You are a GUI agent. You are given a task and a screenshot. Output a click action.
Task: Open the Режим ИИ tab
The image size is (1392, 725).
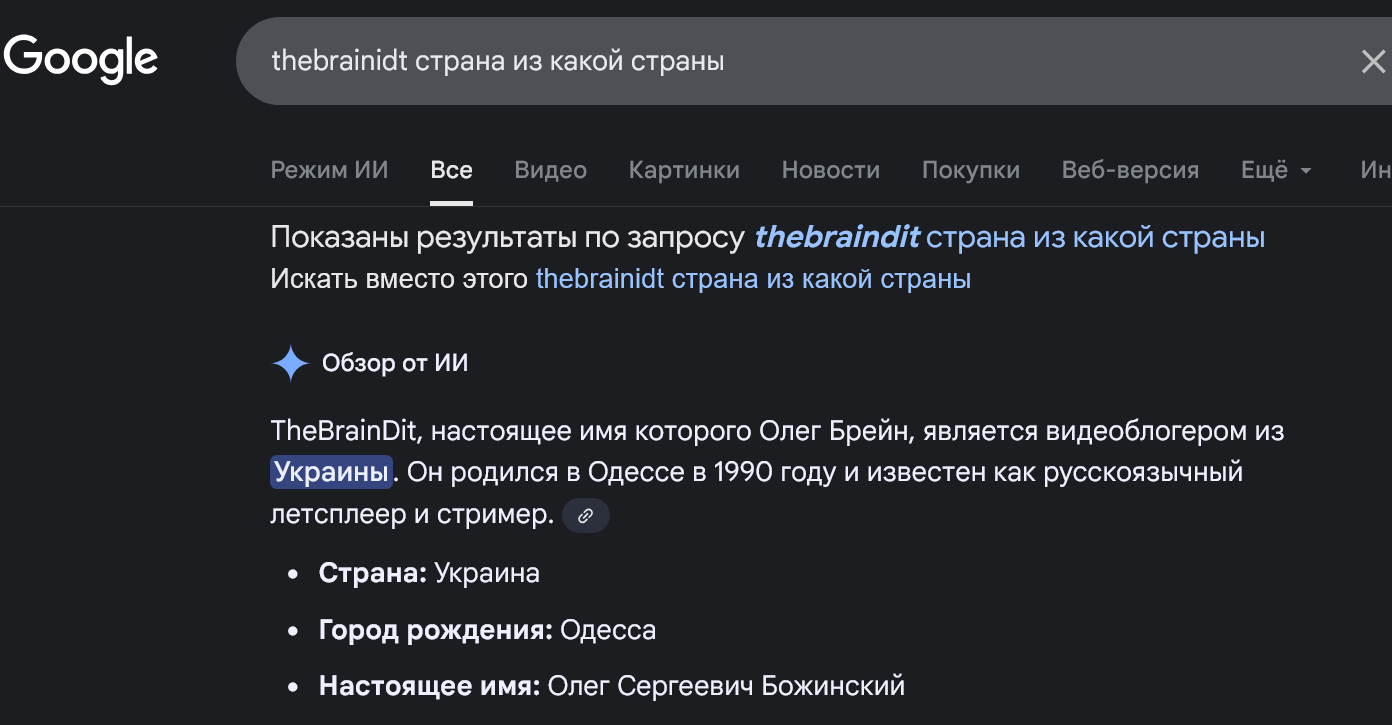[x=329, y=170]
